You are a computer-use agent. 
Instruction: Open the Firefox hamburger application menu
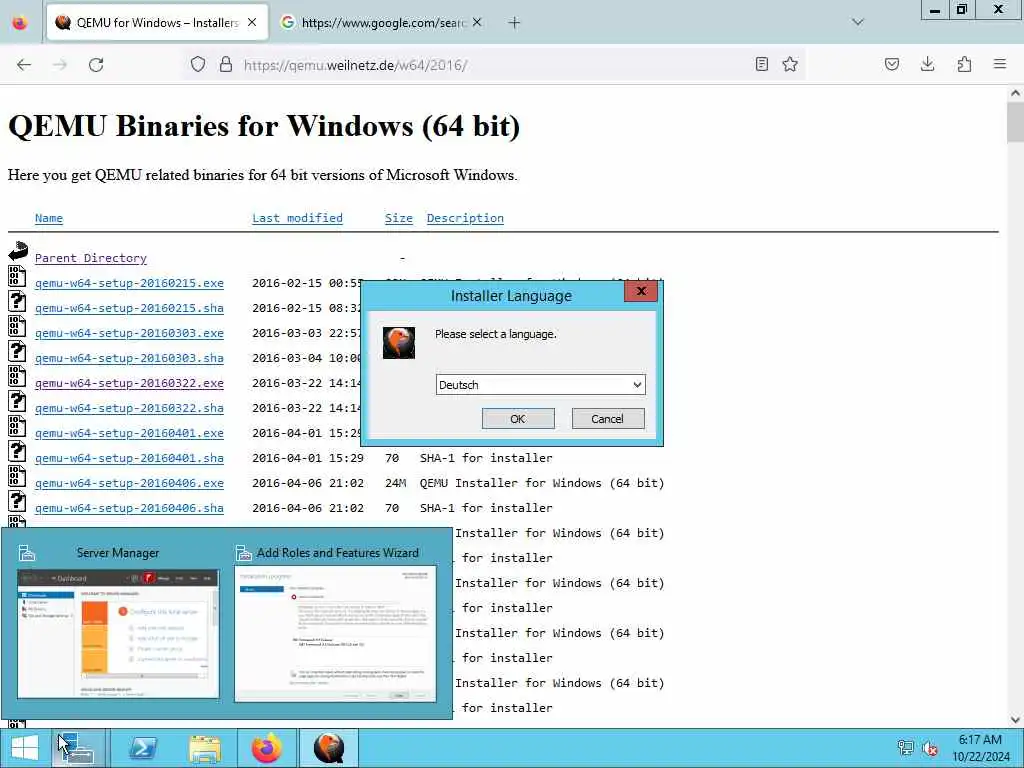click(1000, 64)
